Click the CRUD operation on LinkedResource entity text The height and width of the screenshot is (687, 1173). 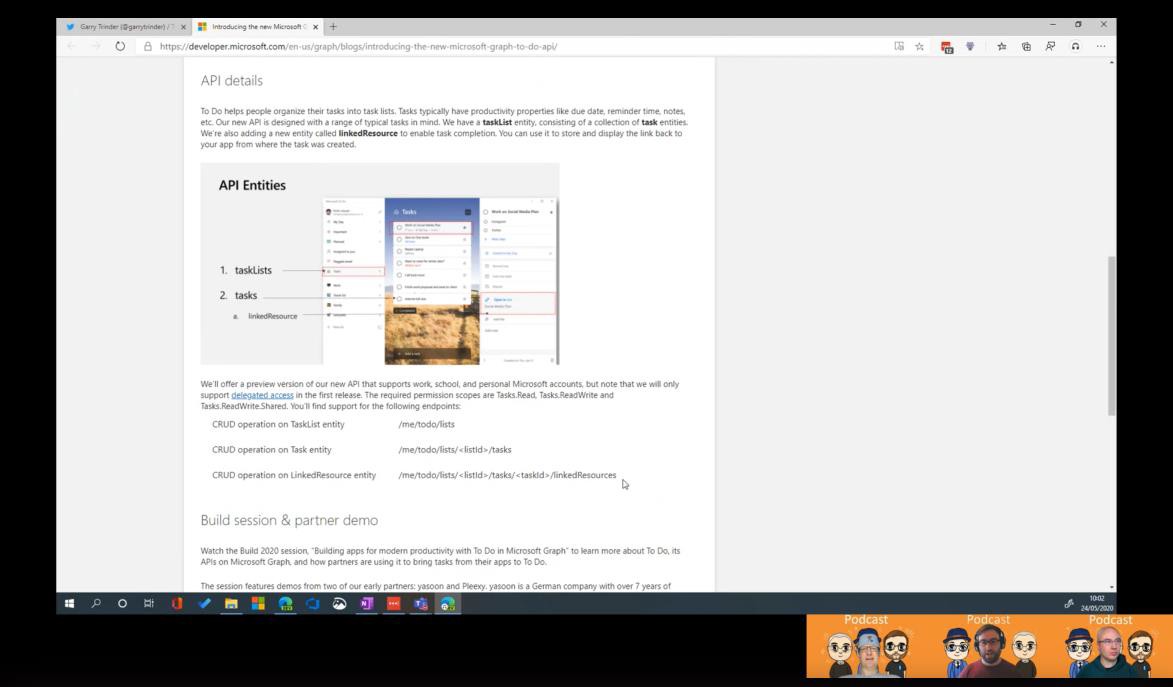pyautogui.click(x=294, y=475)
